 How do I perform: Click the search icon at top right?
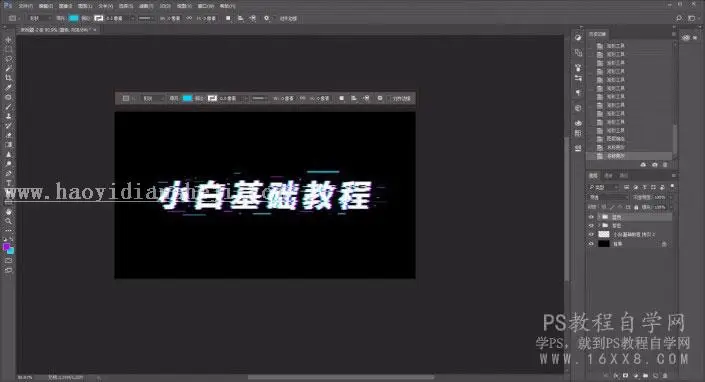679,18
